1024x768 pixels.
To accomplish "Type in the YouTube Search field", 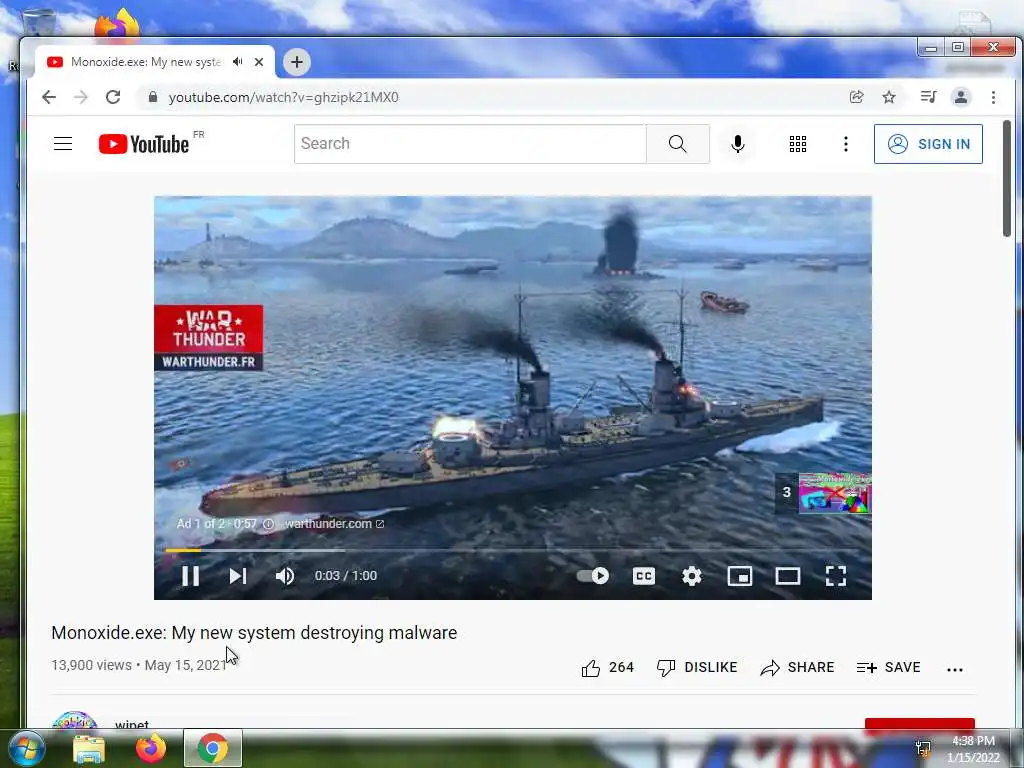I will pos(470,144).
